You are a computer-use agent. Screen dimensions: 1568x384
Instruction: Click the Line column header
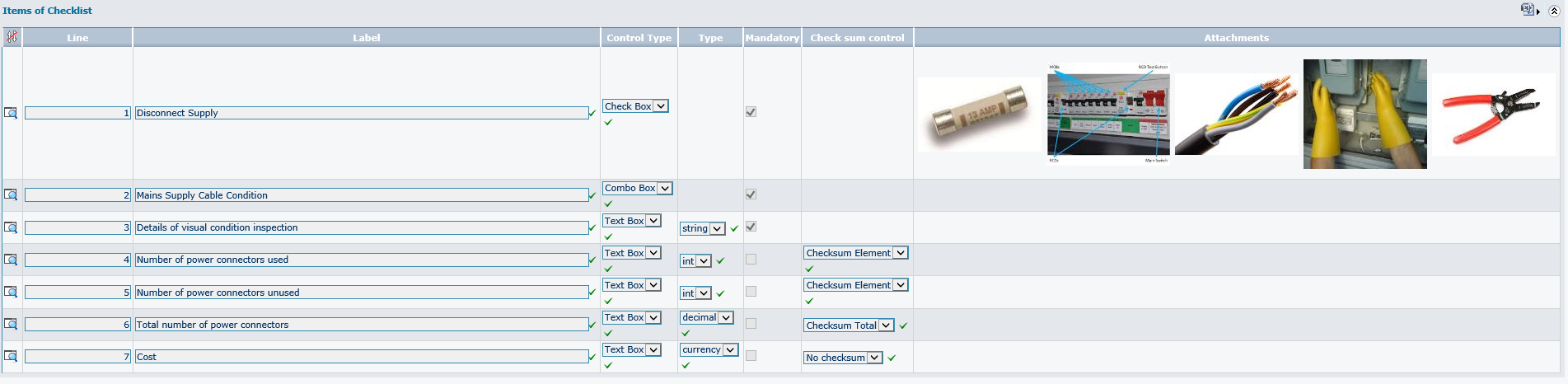[77, 38]
